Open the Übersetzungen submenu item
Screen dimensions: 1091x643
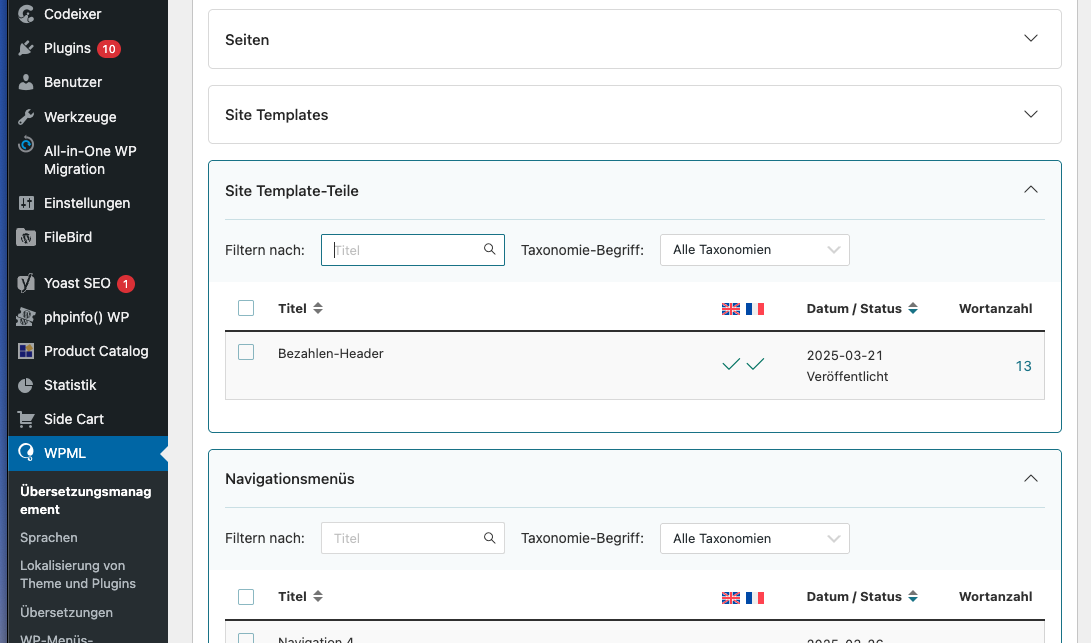(x=66, y=612)
